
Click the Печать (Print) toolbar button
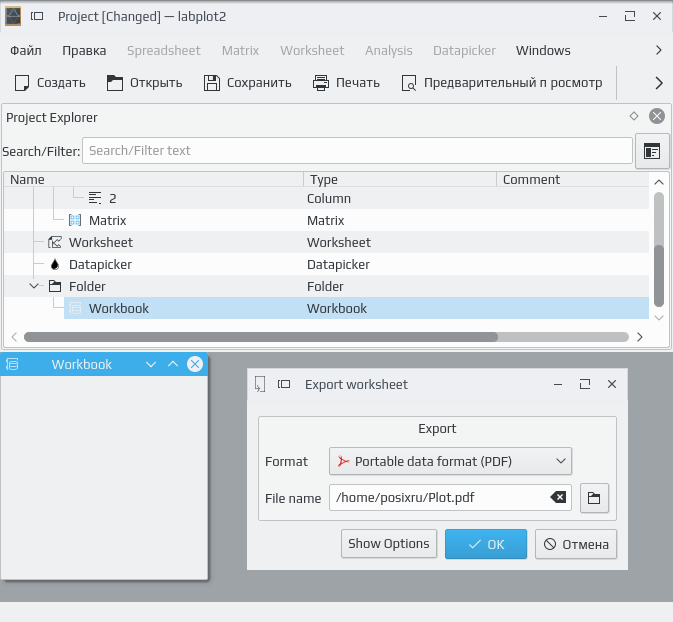click(x=346, y=83)
